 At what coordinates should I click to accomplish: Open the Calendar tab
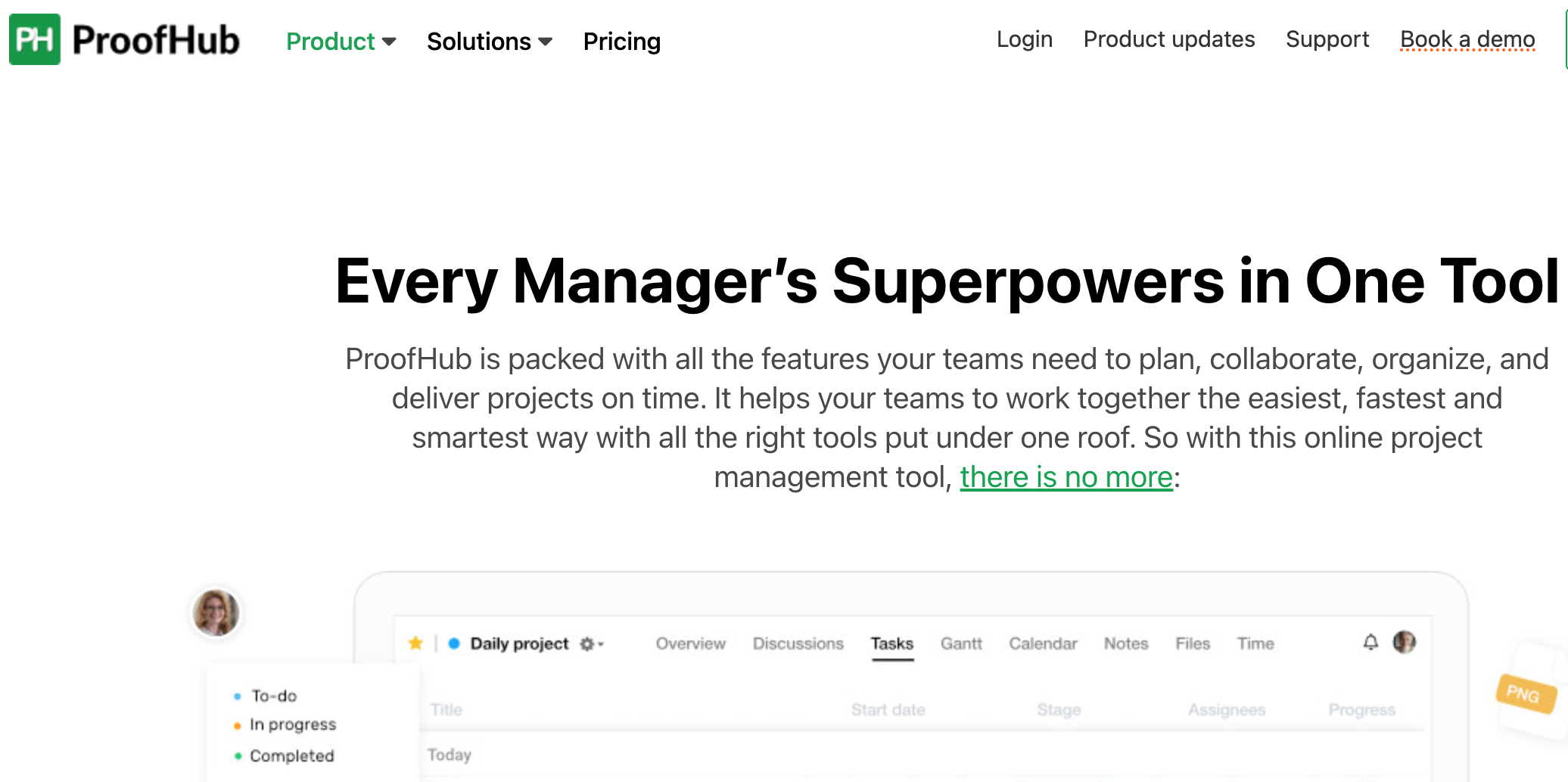pos(1042,644)
